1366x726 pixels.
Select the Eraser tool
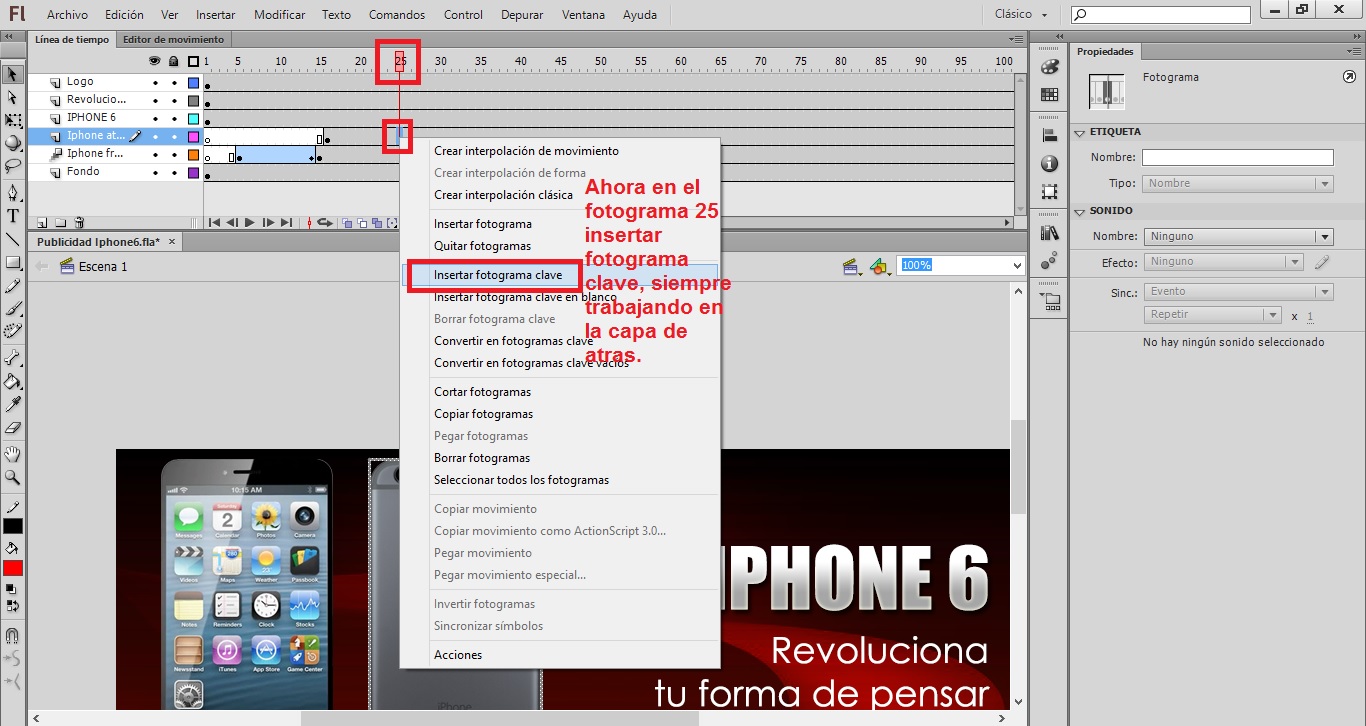13,427
